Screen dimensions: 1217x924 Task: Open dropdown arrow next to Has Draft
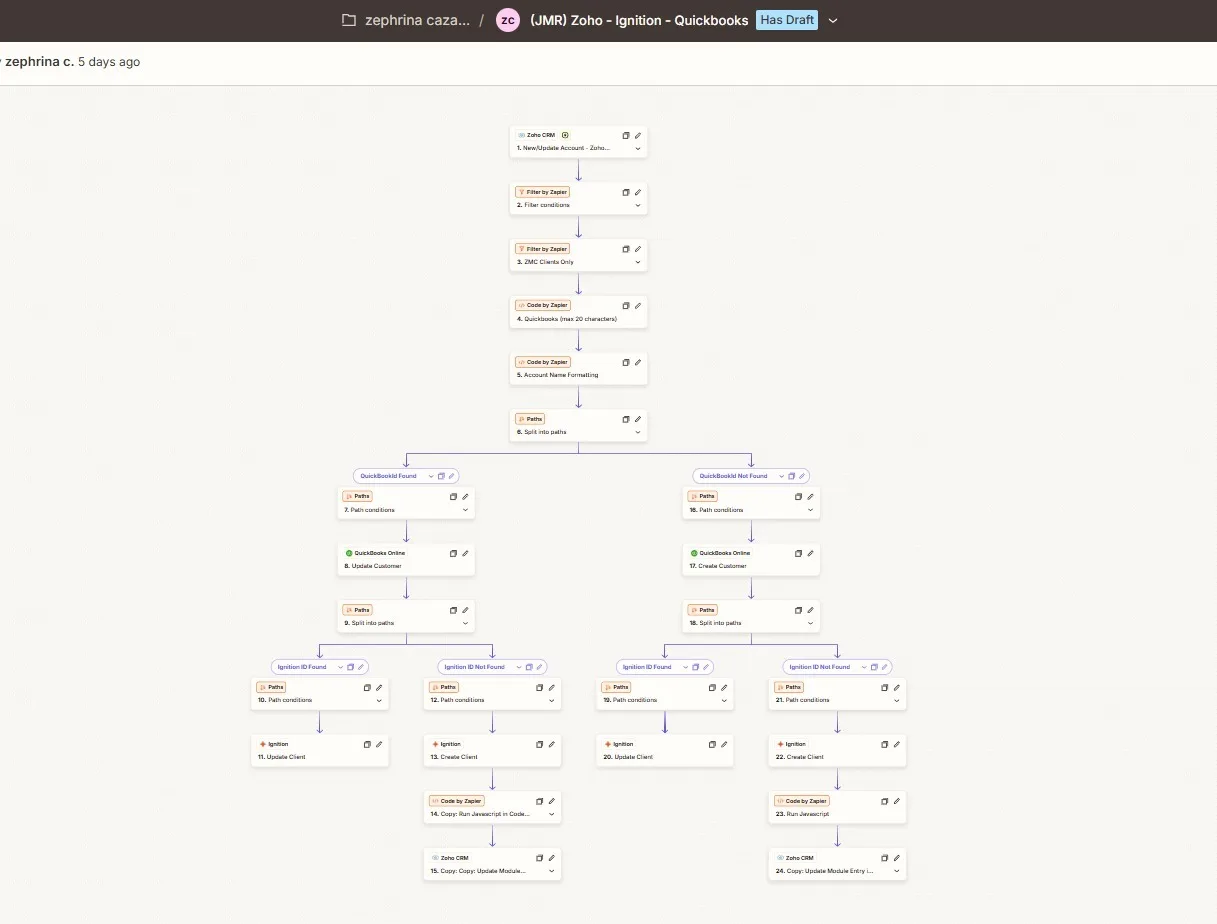834,20
